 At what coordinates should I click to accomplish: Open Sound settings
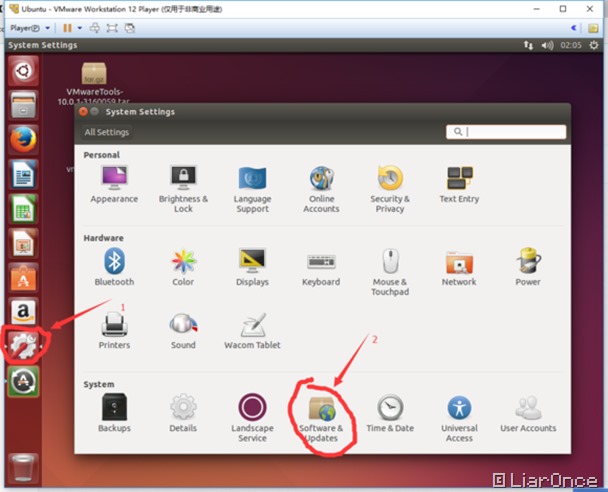183,331
